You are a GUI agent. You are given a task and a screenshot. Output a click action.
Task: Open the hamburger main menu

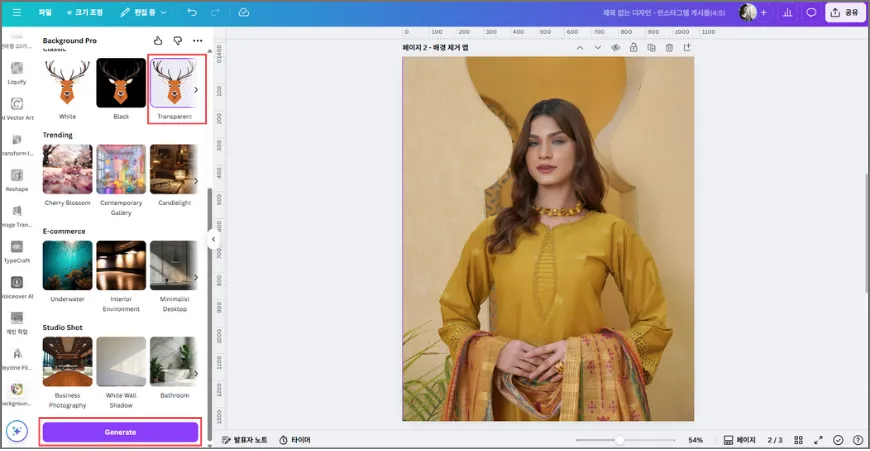click(17, 12)
